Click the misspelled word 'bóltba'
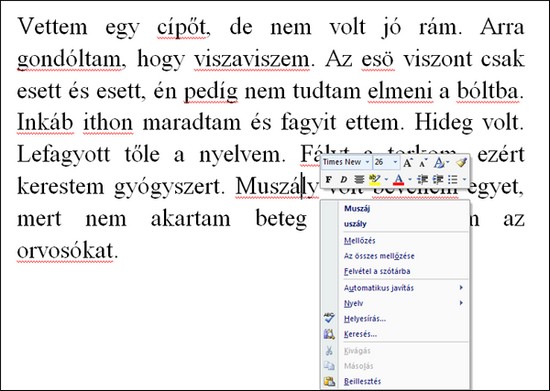550x391 pixels. pos(489,91)
